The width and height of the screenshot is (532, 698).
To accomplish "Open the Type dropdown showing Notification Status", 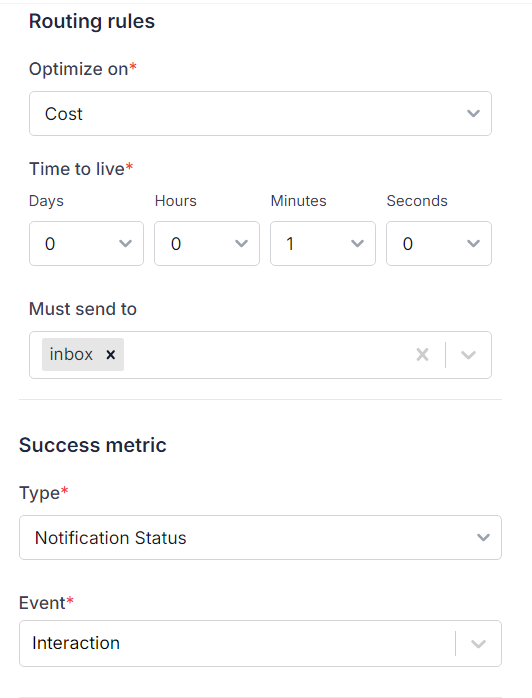I will [x=260, y=538].
